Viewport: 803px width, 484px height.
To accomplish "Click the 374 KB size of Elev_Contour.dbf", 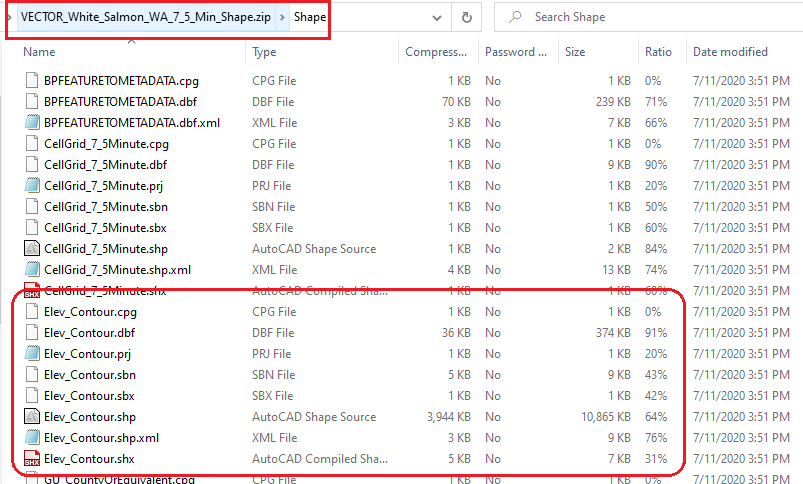I will 613,332.
